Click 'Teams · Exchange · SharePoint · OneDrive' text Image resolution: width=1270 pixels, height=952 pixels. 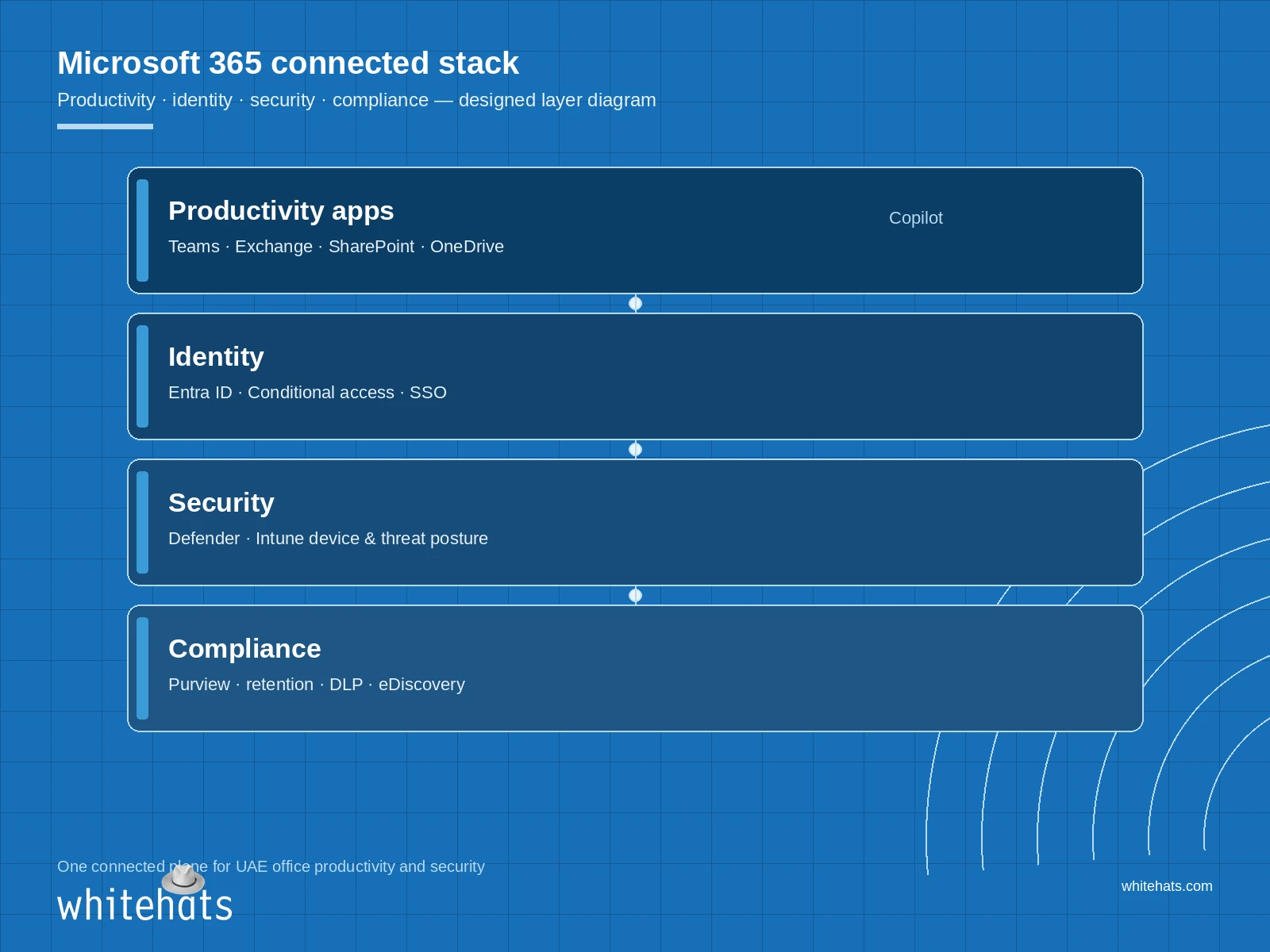pos(336,247)
